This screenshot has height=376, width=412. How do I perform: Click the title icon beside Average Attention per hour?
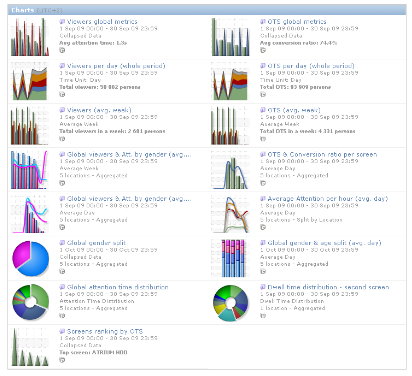[263, 199]
